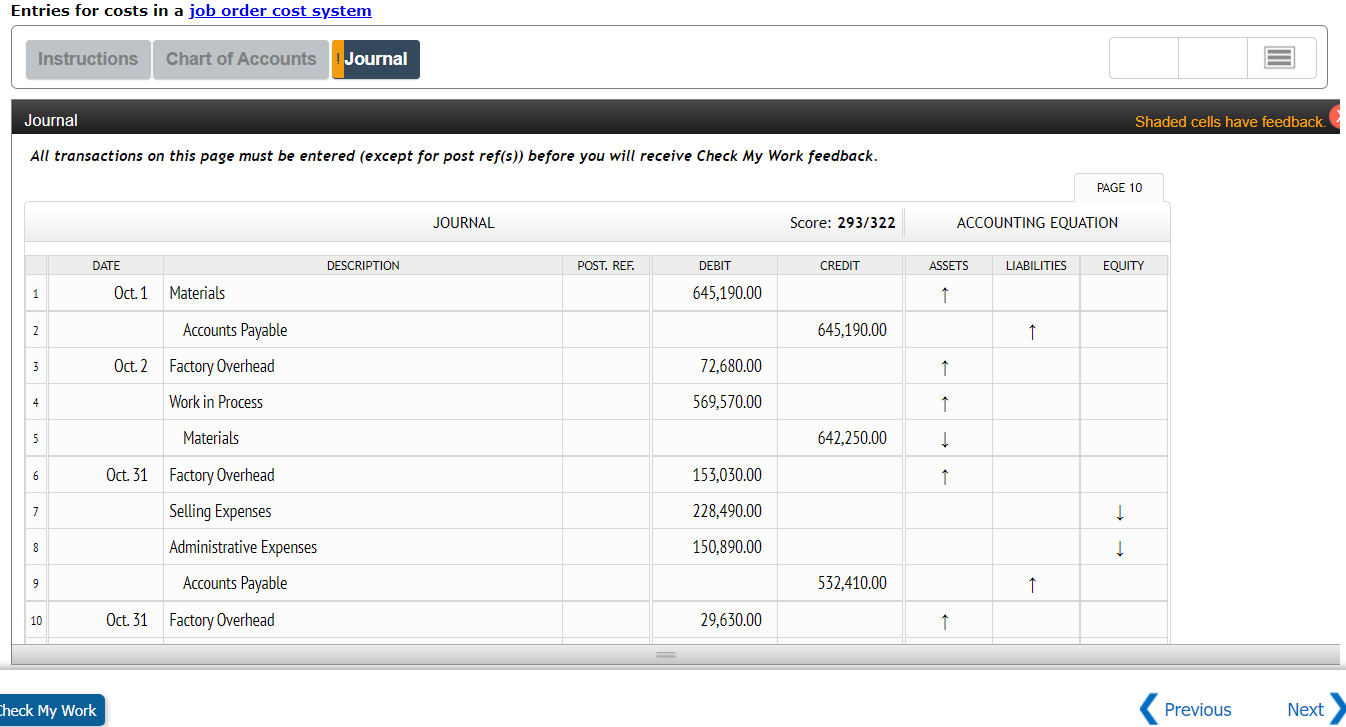Viewport: 1346px width, 727px height.
Task: Select the Journal tab
Action: pyautogui.click(x=376, y=59)
